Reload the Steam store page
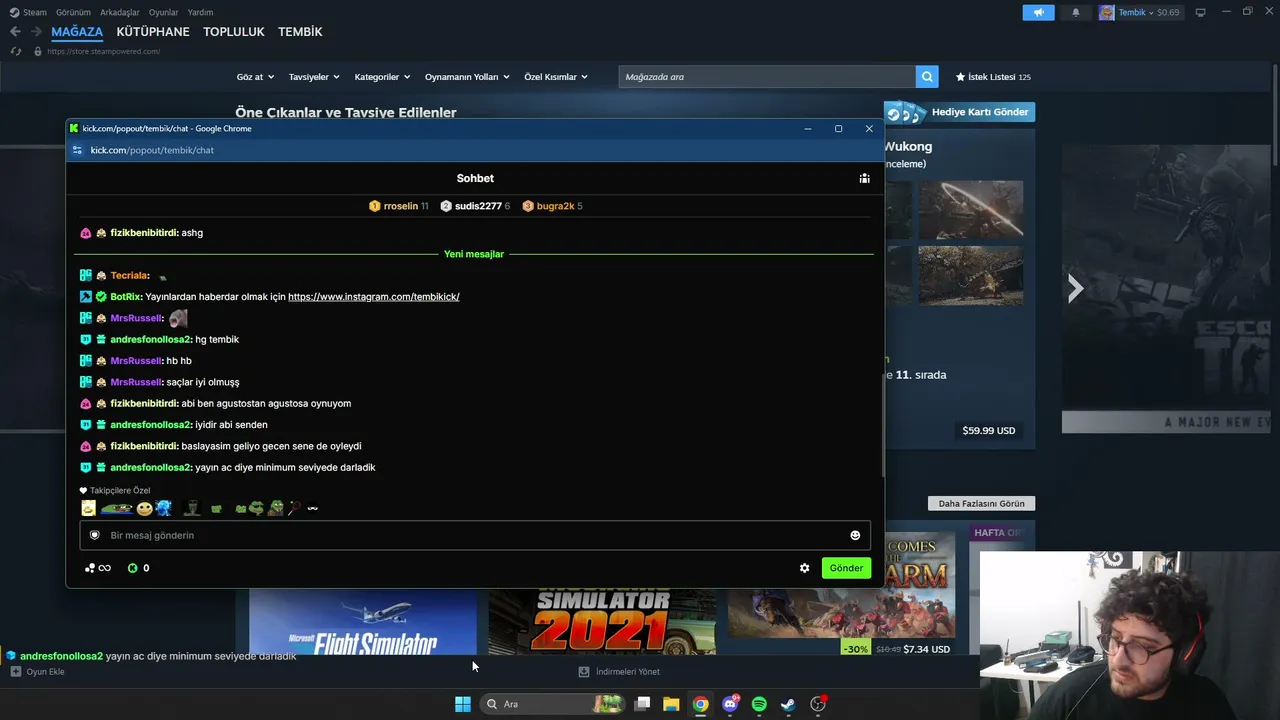1280x720 pixels. (x=15, y=51)
